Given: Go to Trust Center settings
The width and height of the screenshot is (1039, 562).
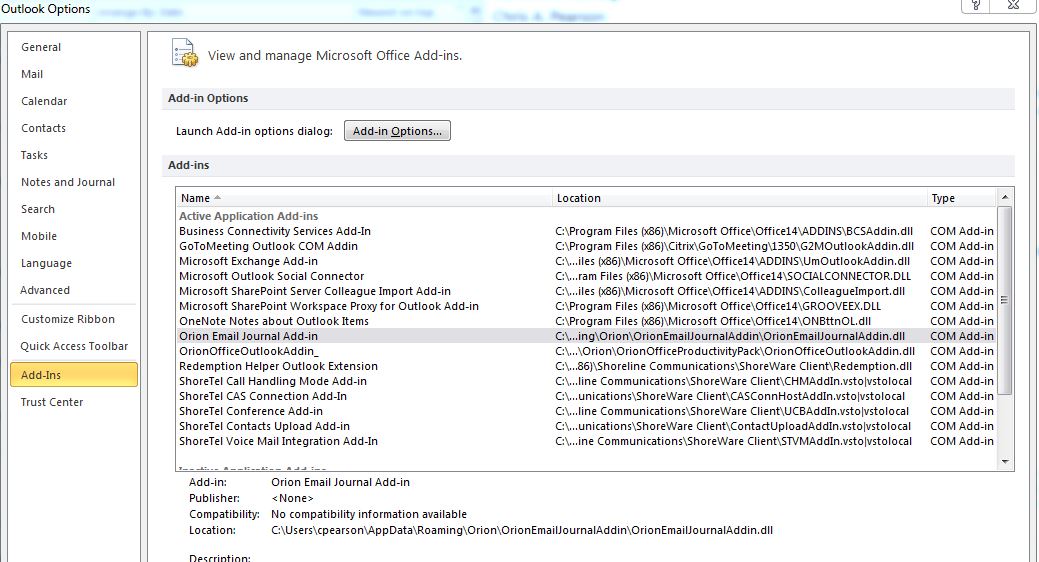Looking at the screenshot, I should tap(52, 402).
